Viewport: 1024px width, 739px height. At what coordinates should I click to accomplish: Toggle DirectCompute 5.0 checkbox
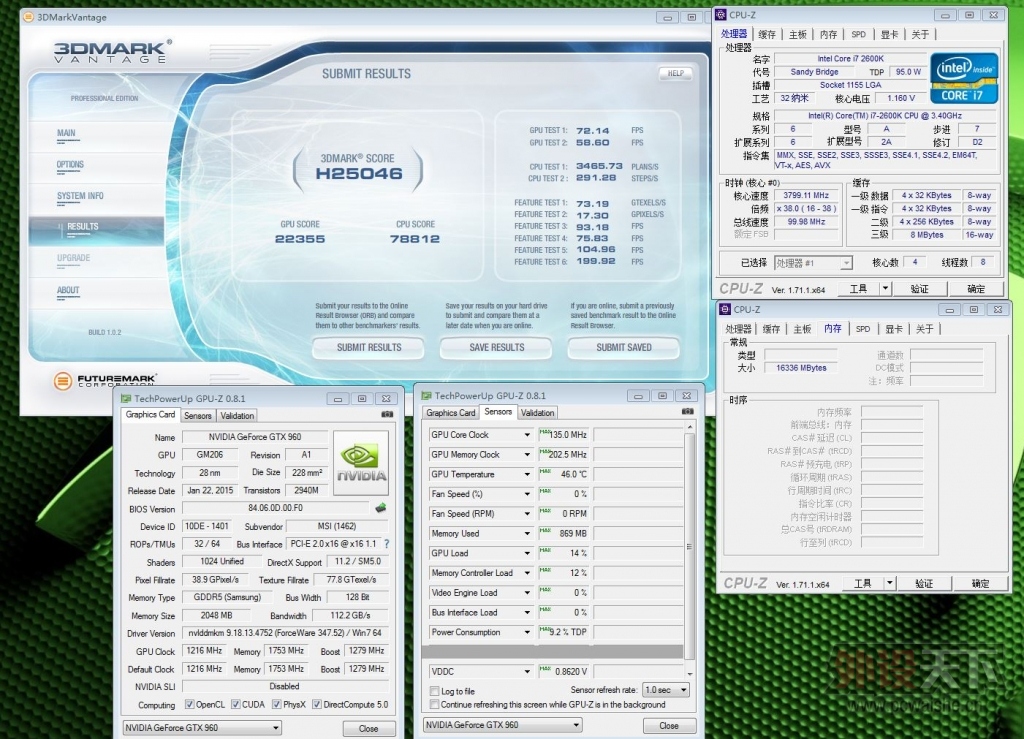(x=317, y=704)
